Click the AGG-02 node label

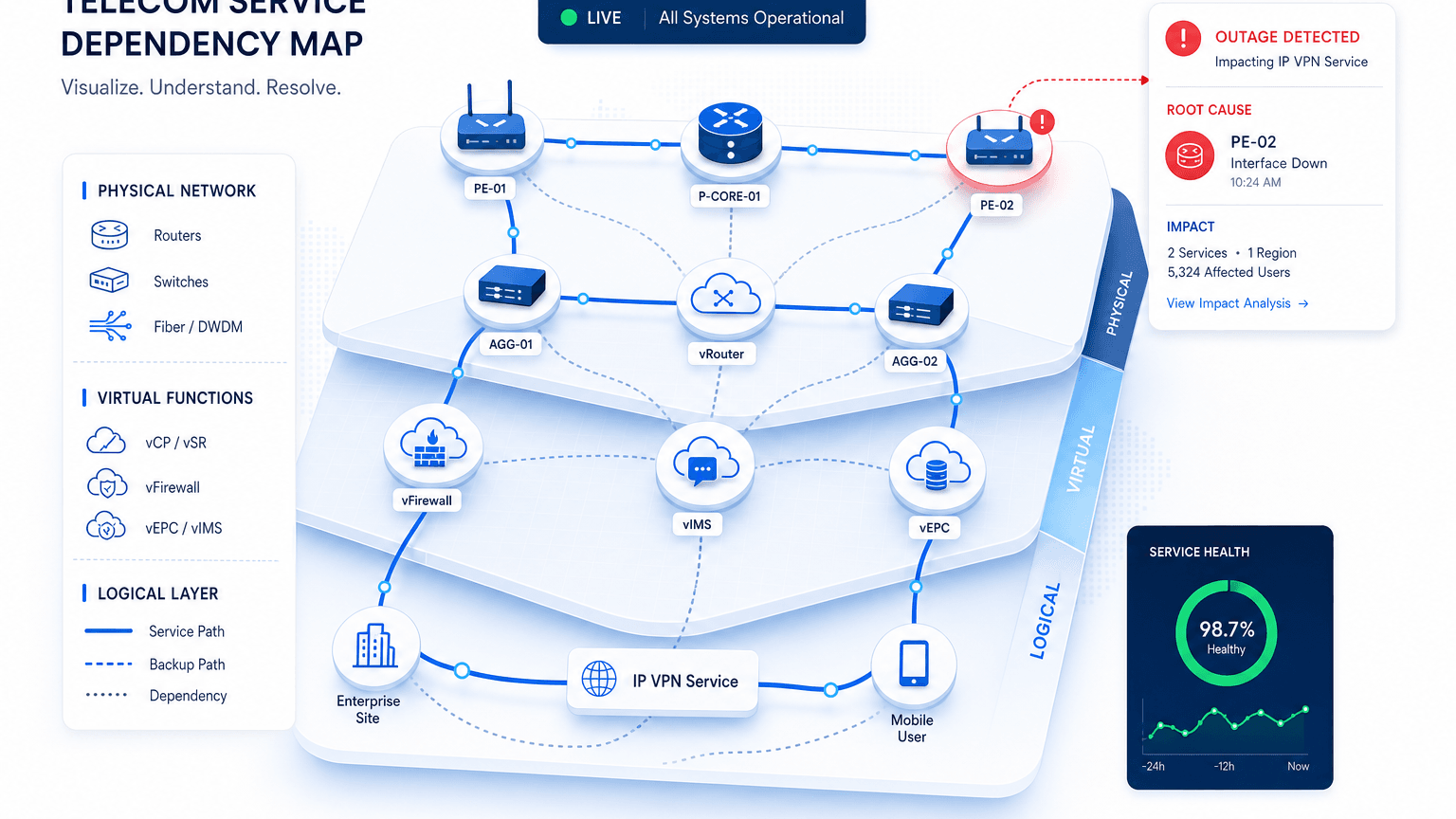[x=915, y=361]
